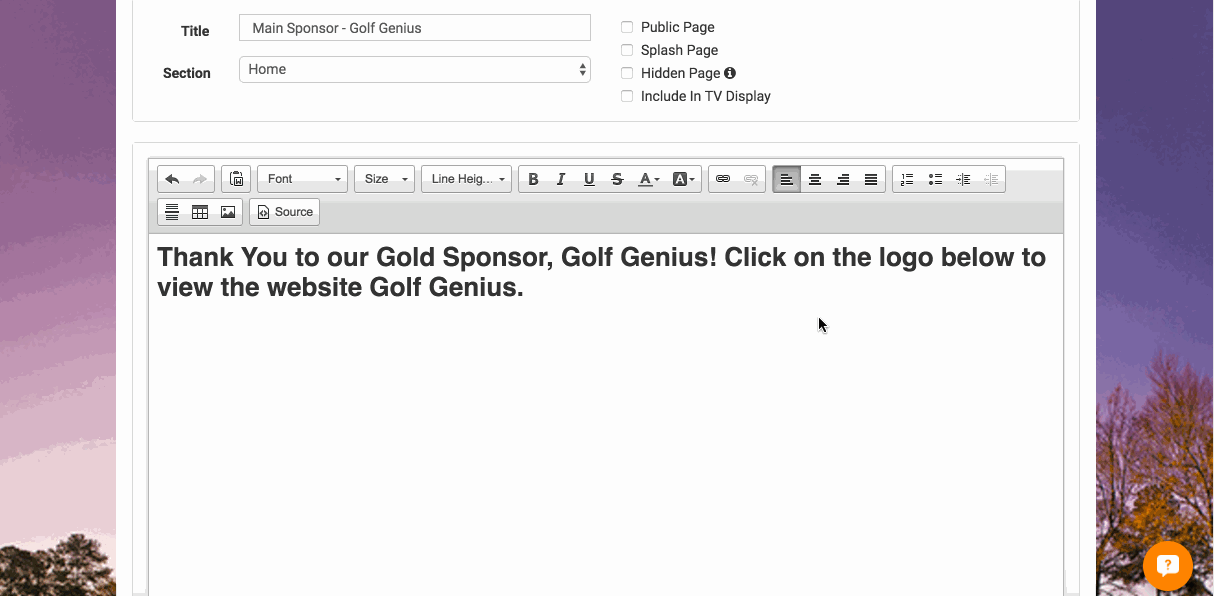Insert an image
Image resolution: width=1214 pixels, height=596 pixels.
(228, 212)
